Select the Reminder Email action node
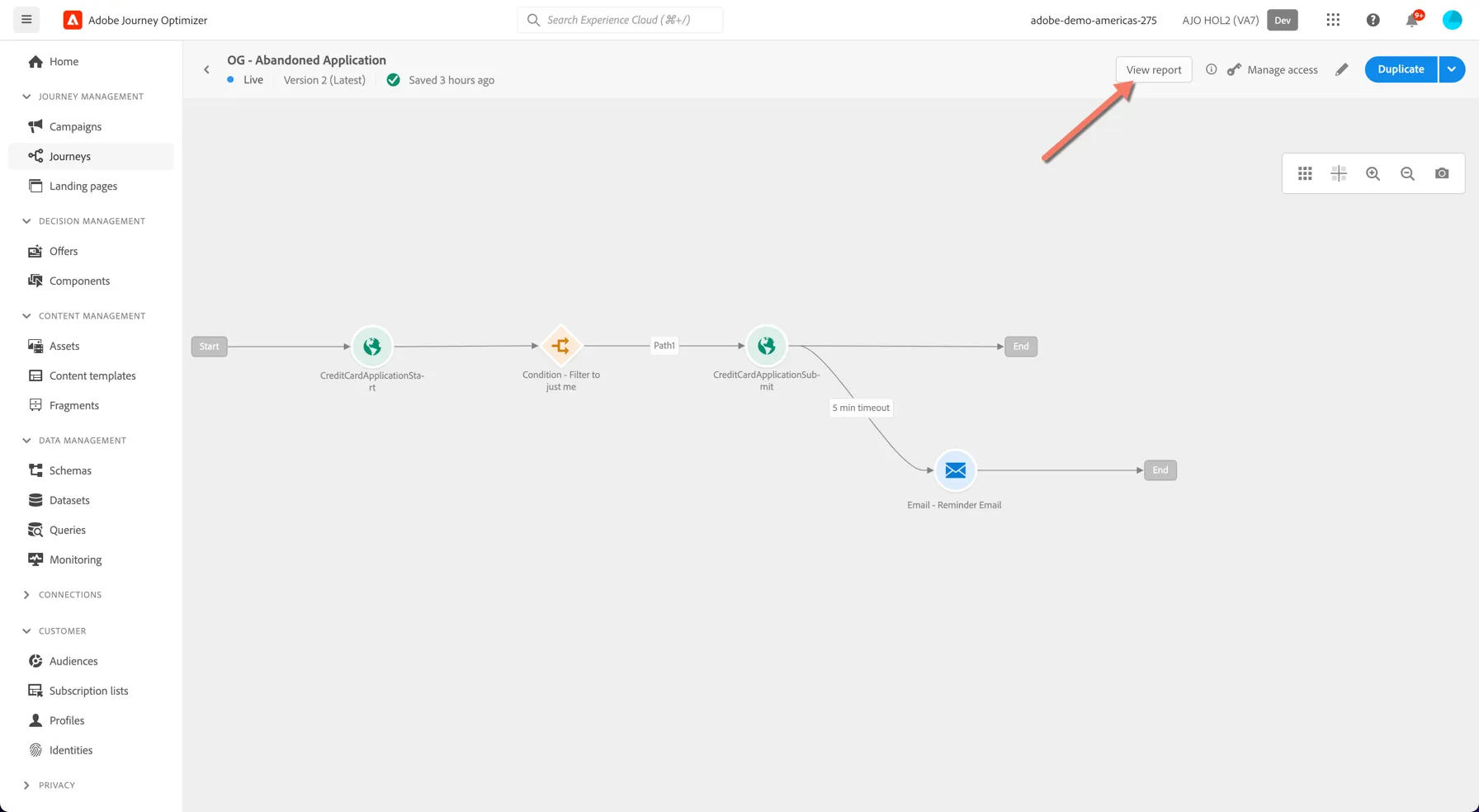 tap(955, 470)
